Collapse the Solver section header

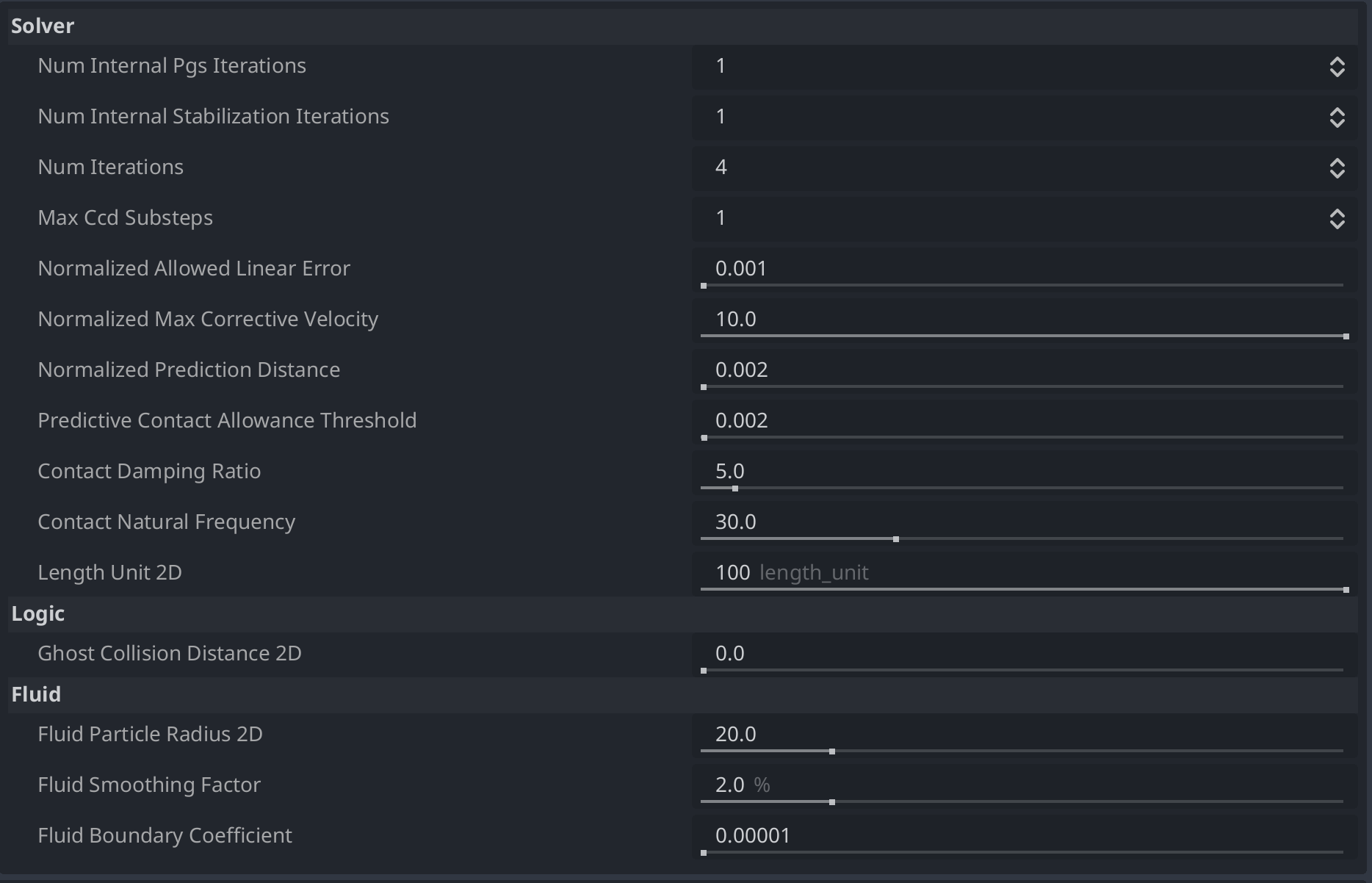click(43, 26)
